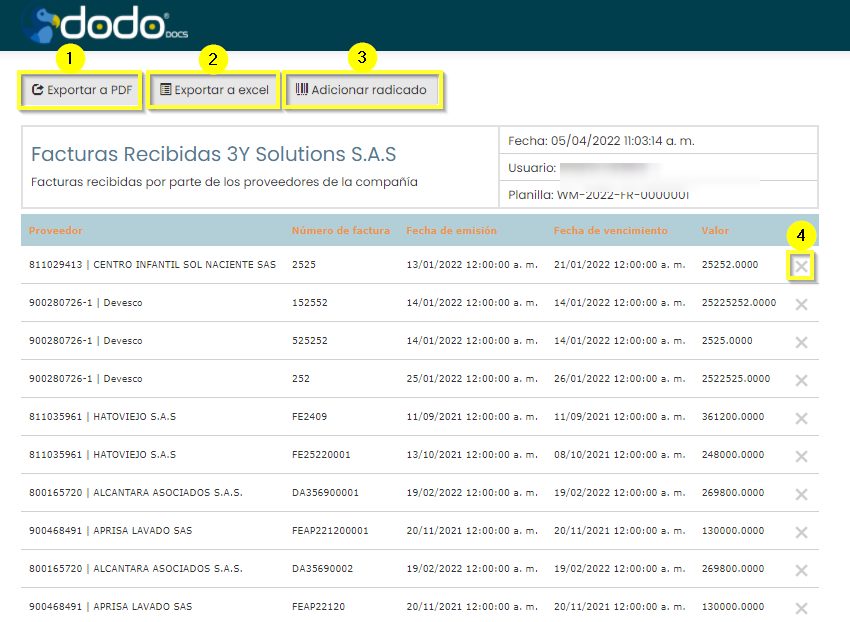Select provider cell CENTRO INFANTIL SOL NACIENTE SAS
The width and height of the screenshot is (850, 622).
tap(152, 265)
